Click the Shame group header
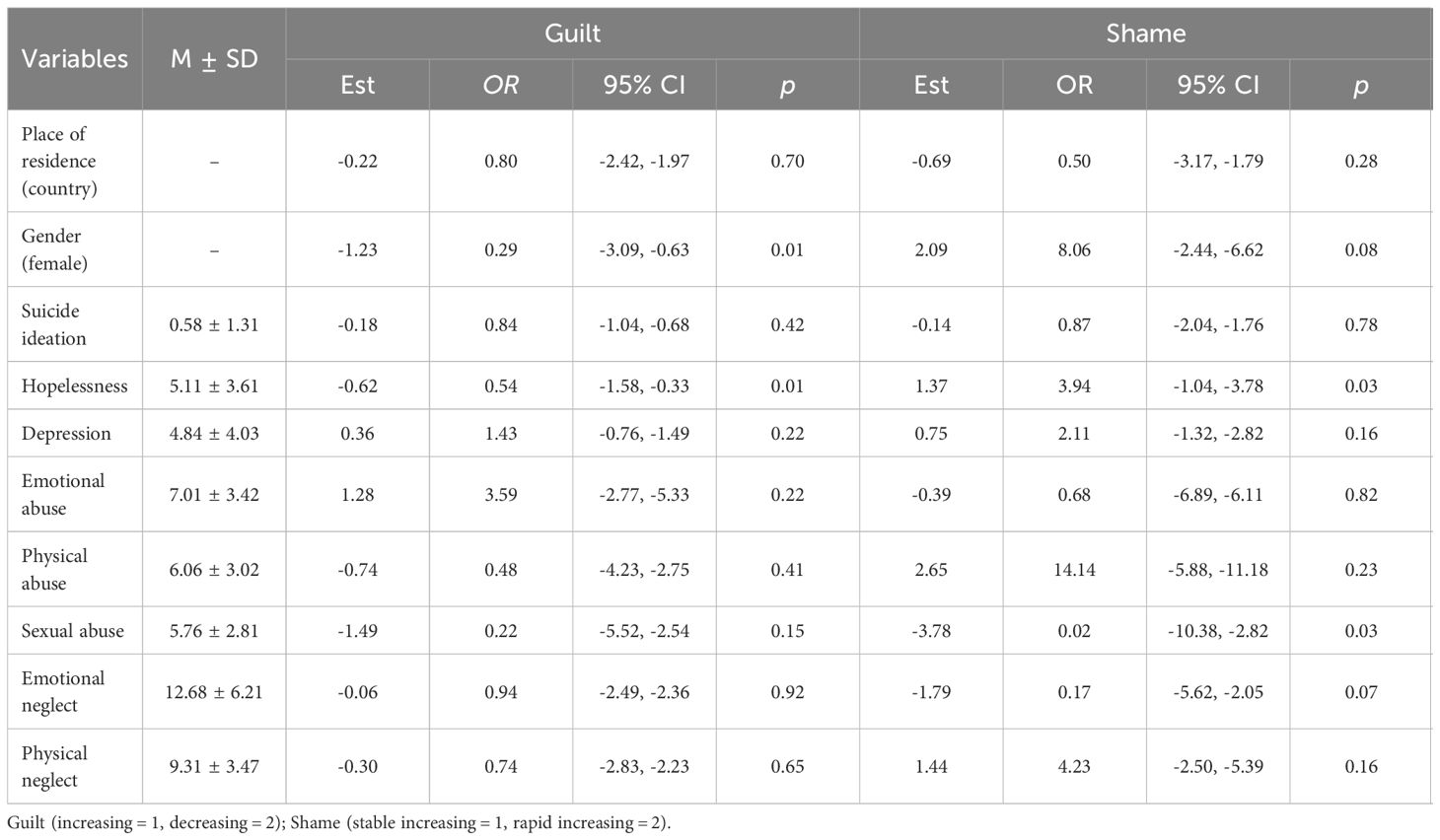 [x=1145, y=34]
